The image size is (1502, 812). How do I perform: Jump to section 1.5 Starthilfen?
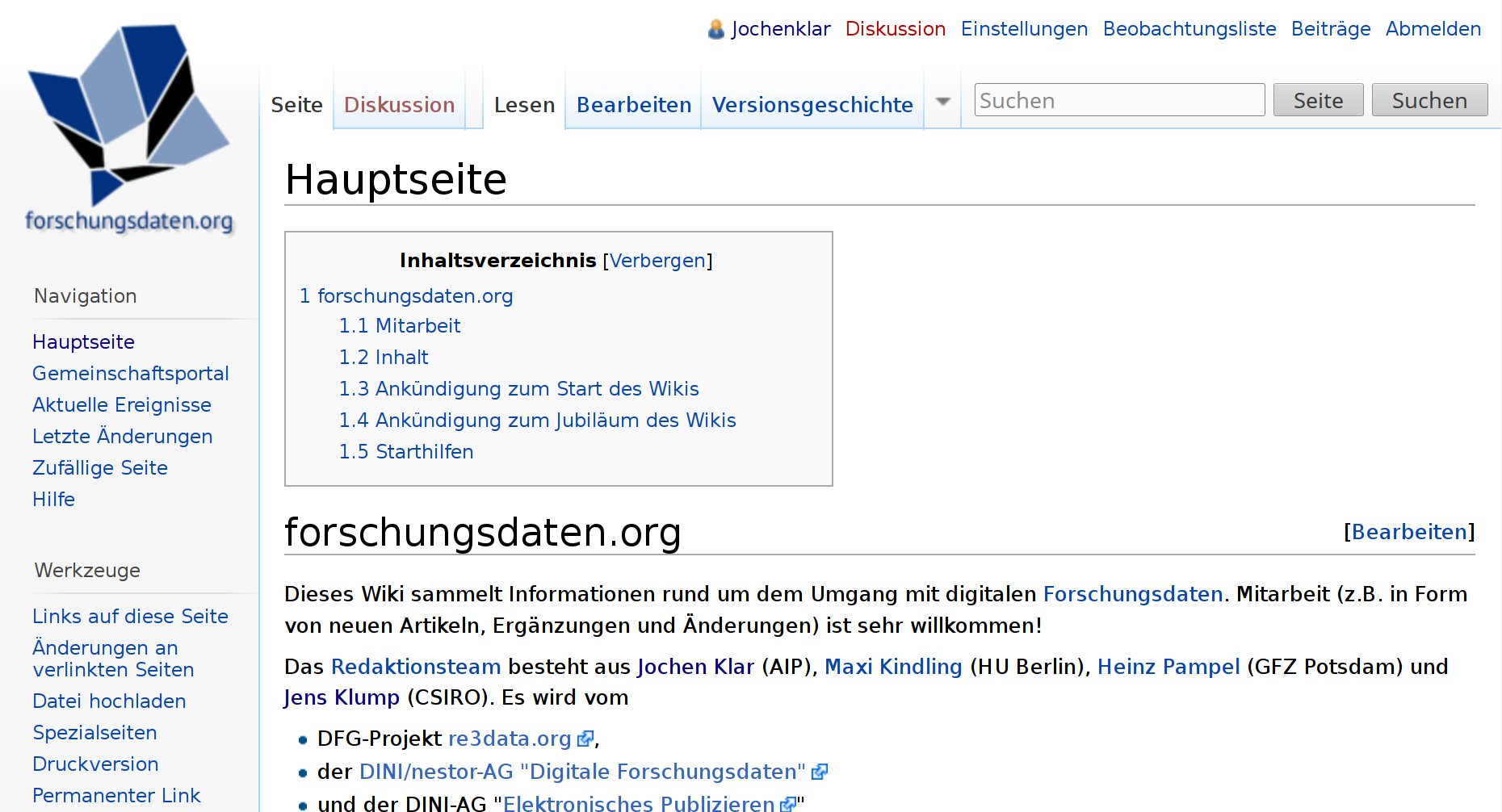pos(406,452)
